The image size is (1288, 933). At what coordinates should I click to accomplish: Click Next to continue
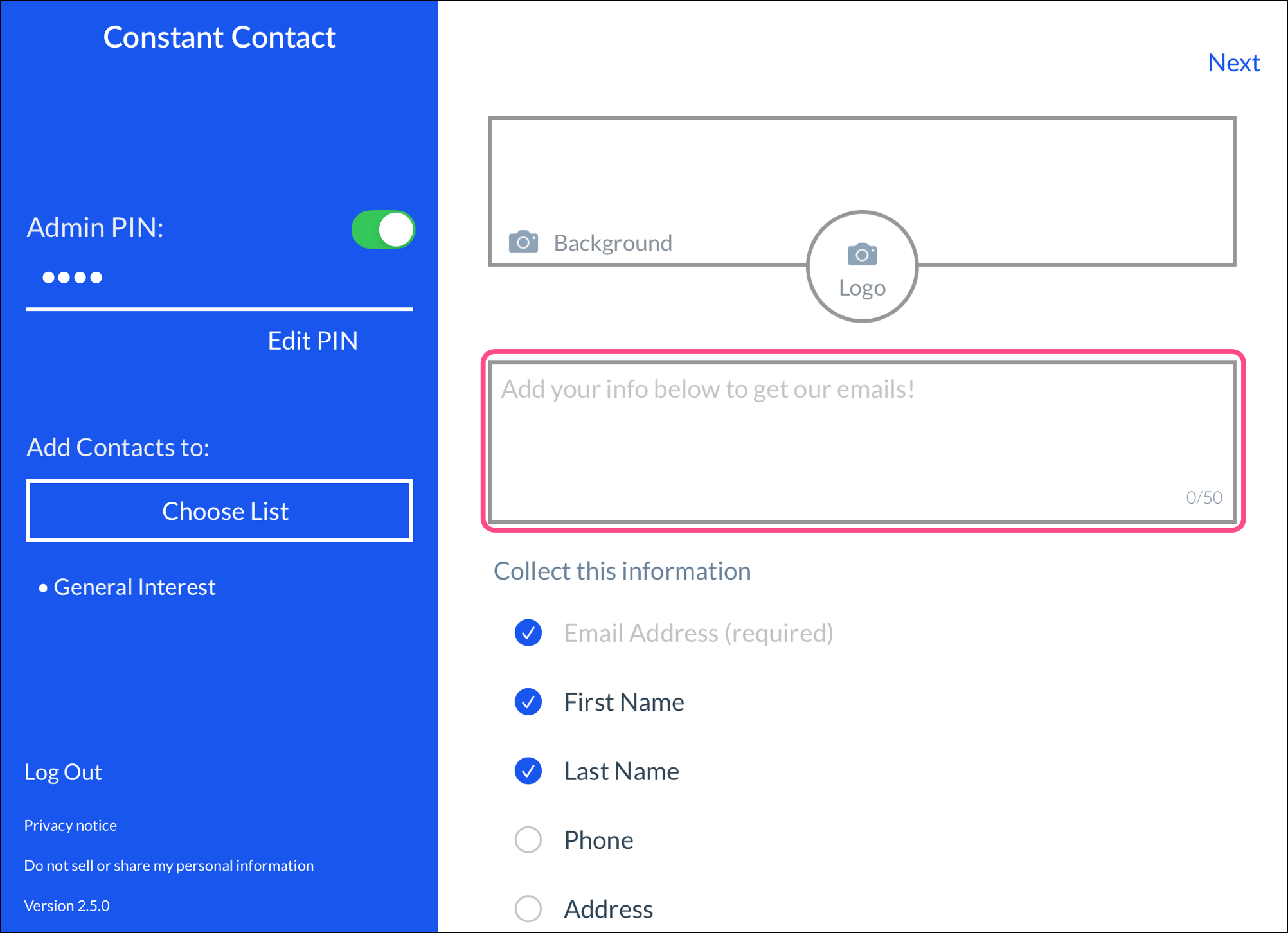(x=1233, y=63)
